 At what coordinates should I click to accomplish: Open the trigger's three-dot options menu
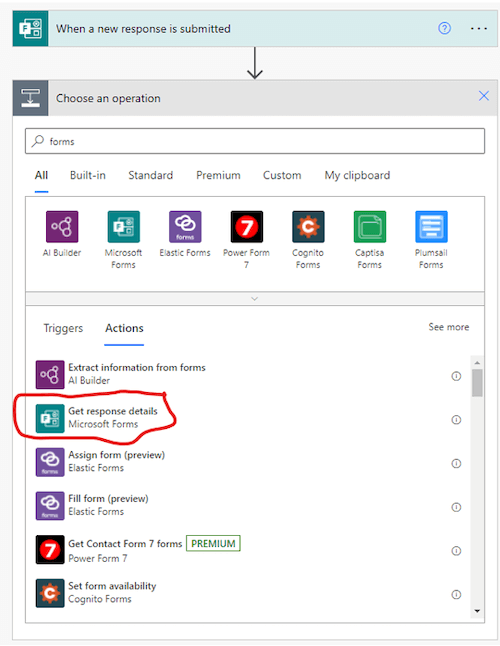pyautogui.click(x=479, y=28)
